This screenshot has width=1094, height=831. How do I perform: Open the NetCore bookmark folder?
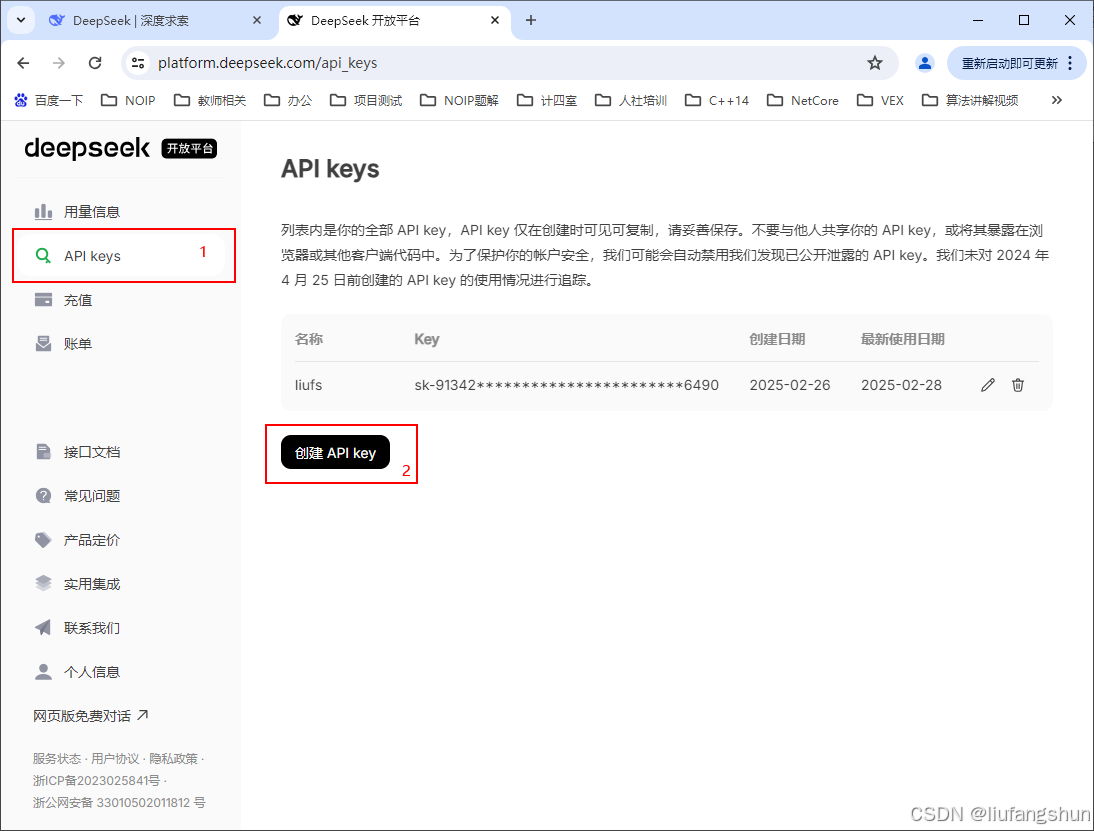click(x=803, y=100)
